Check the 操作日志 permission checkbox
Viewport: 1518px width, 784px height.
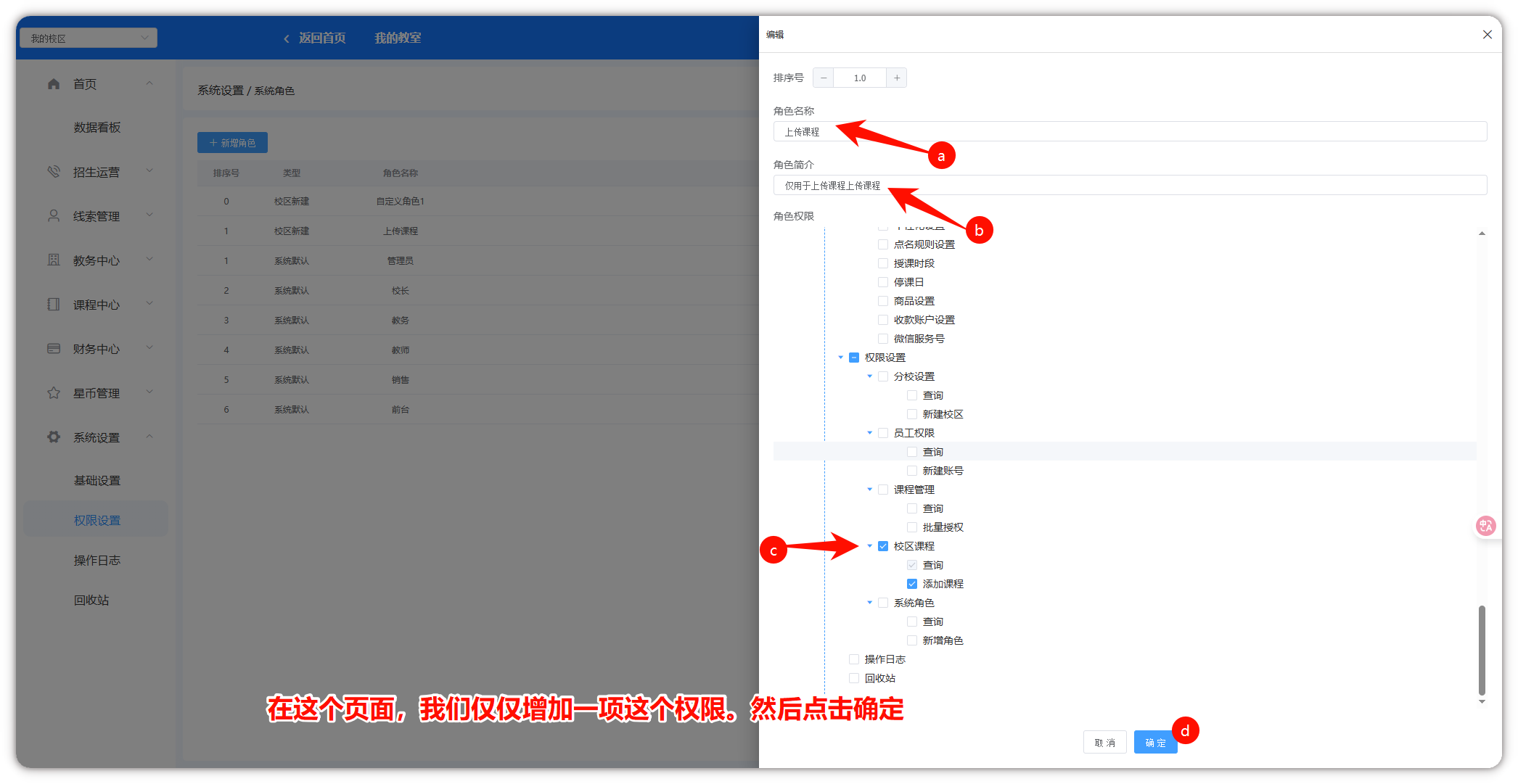tap(854, 659)
